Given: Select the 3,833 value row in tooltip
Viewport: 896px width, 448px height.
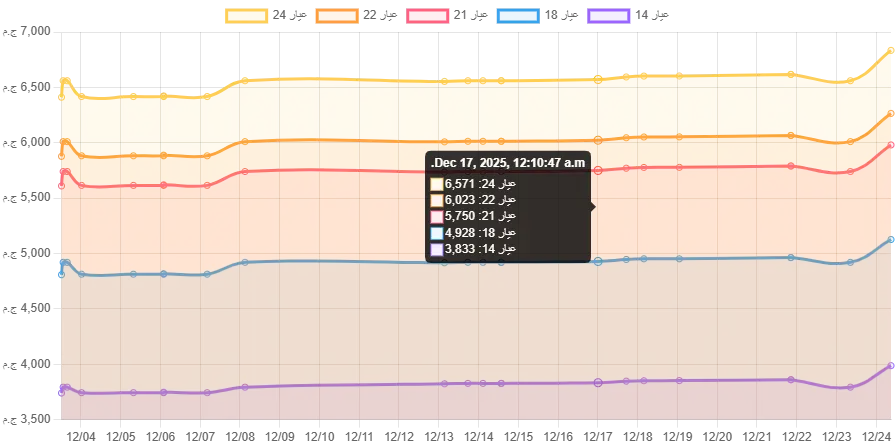Looking at the screenshot, I should click(474, 248).
